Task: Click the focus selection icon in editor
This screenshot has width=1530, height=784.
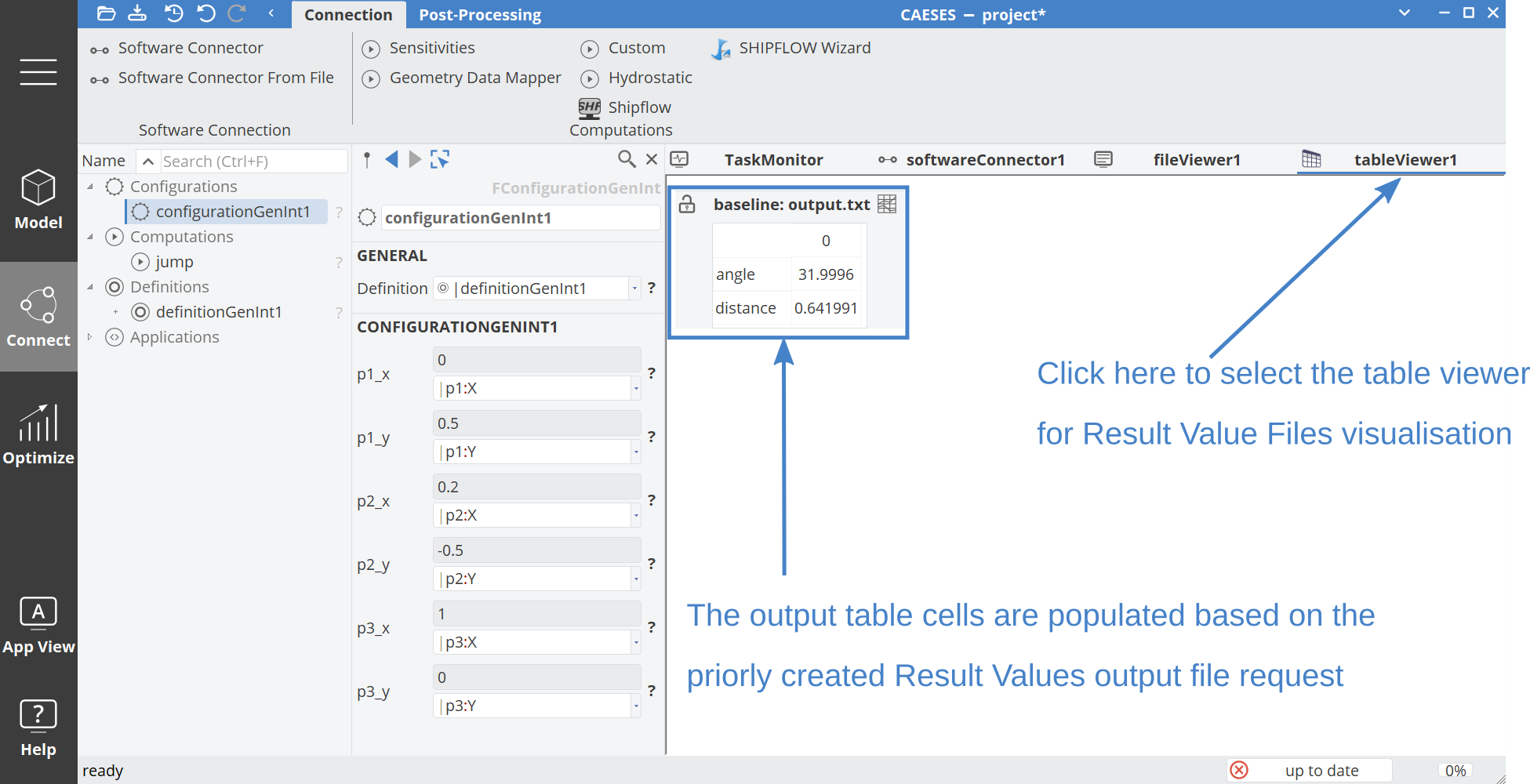Action: tap(440, 160)
